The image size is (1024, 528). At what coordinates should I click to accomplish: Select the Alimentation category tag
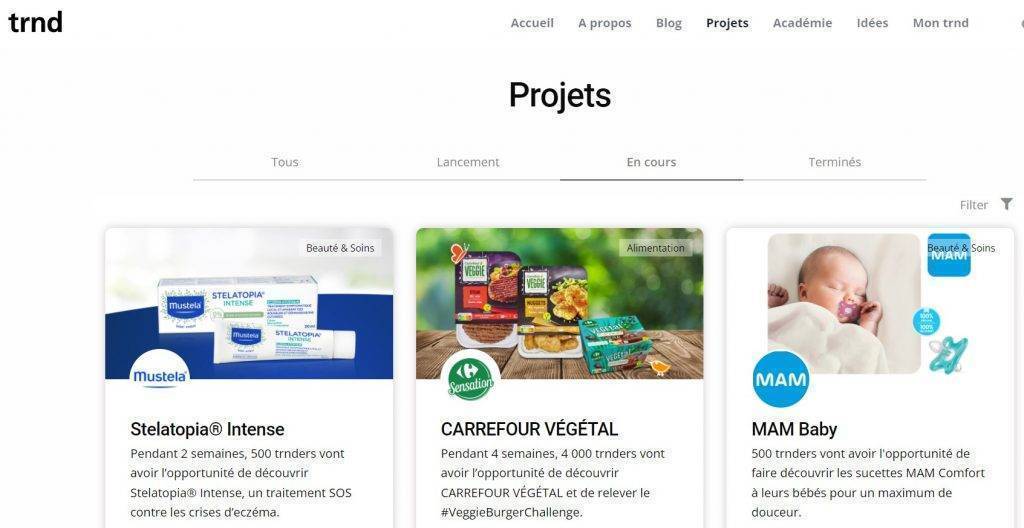click(656, 248)
